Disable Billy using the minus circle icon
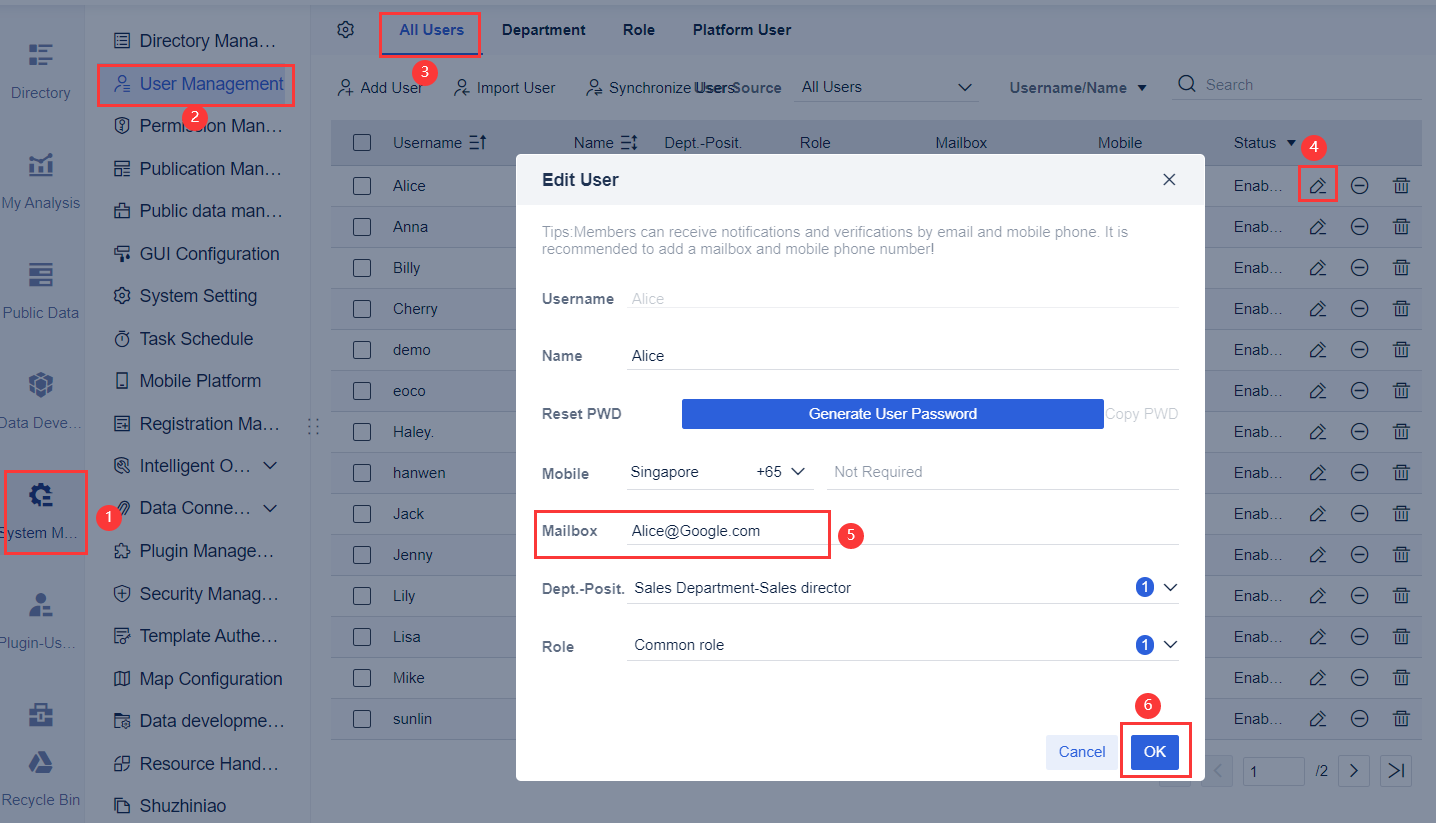The height and width of the screenshot is (823, 1436). click(x=1359, y=267)
